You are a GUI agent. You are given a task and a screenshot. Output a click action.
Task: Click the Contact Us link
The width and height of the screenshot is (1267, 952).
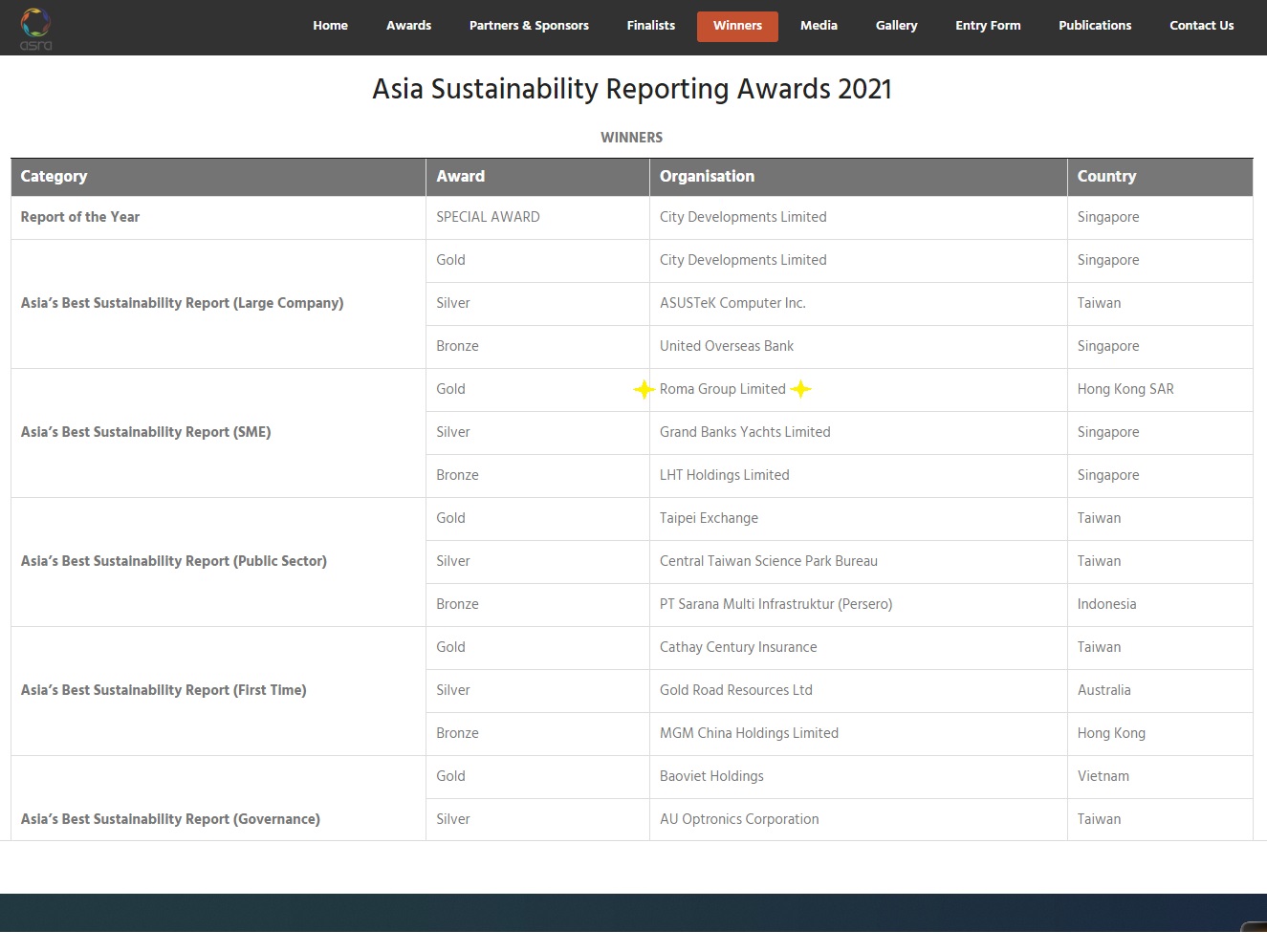[1201, 26]
